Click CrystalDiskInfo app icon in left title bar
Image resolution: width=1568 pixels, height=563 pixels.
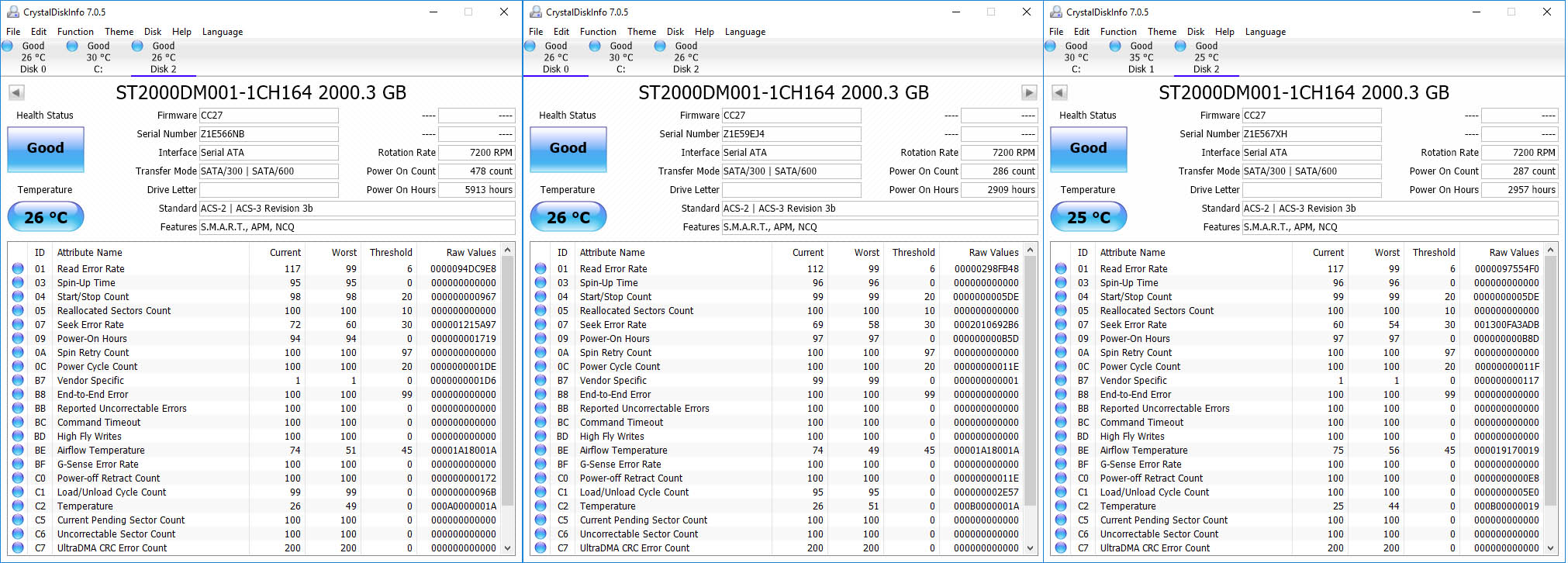coord(12,12)
